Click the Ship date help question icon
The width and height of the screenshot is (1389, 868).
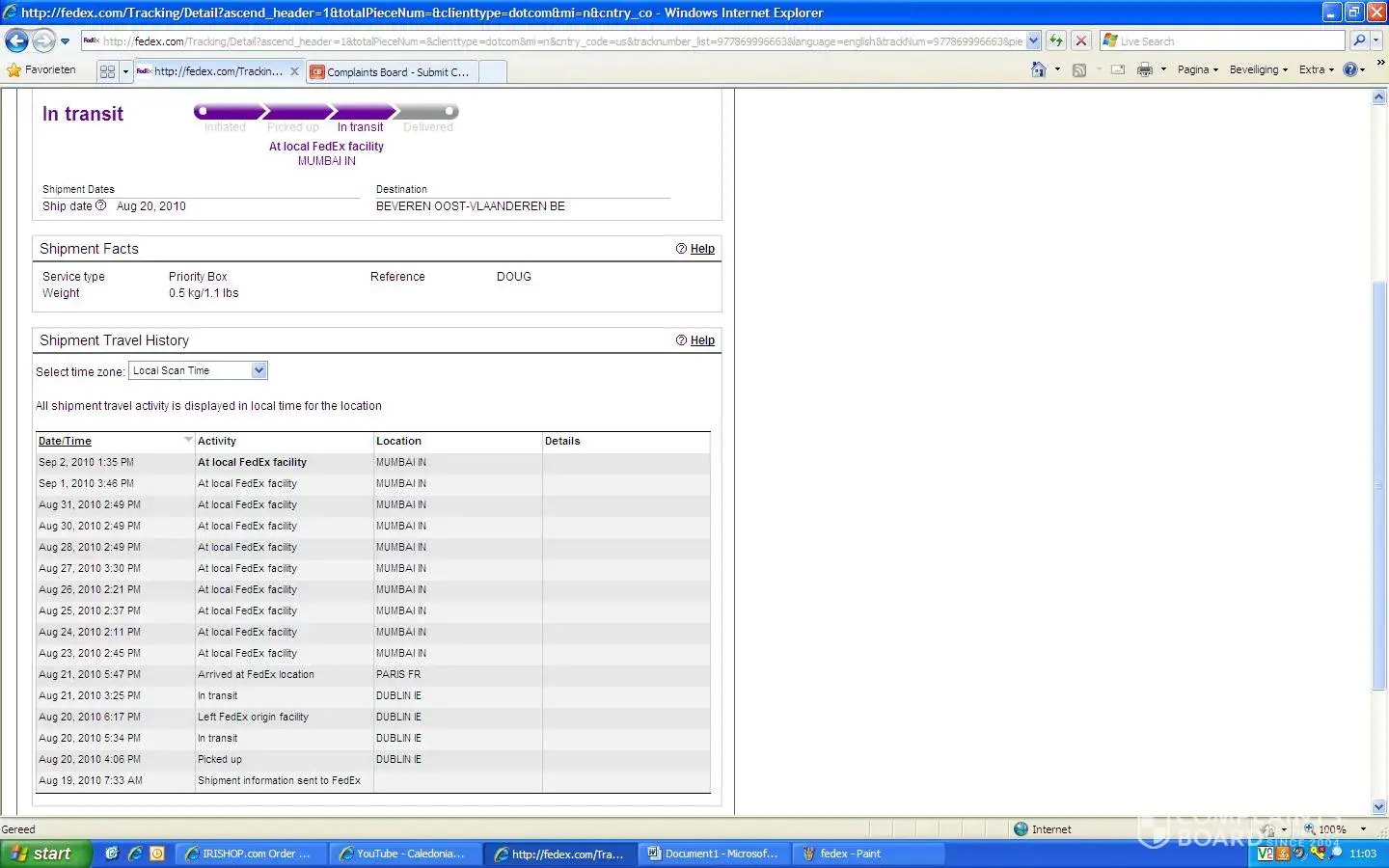pyautogui.click(x=101, y=205)
